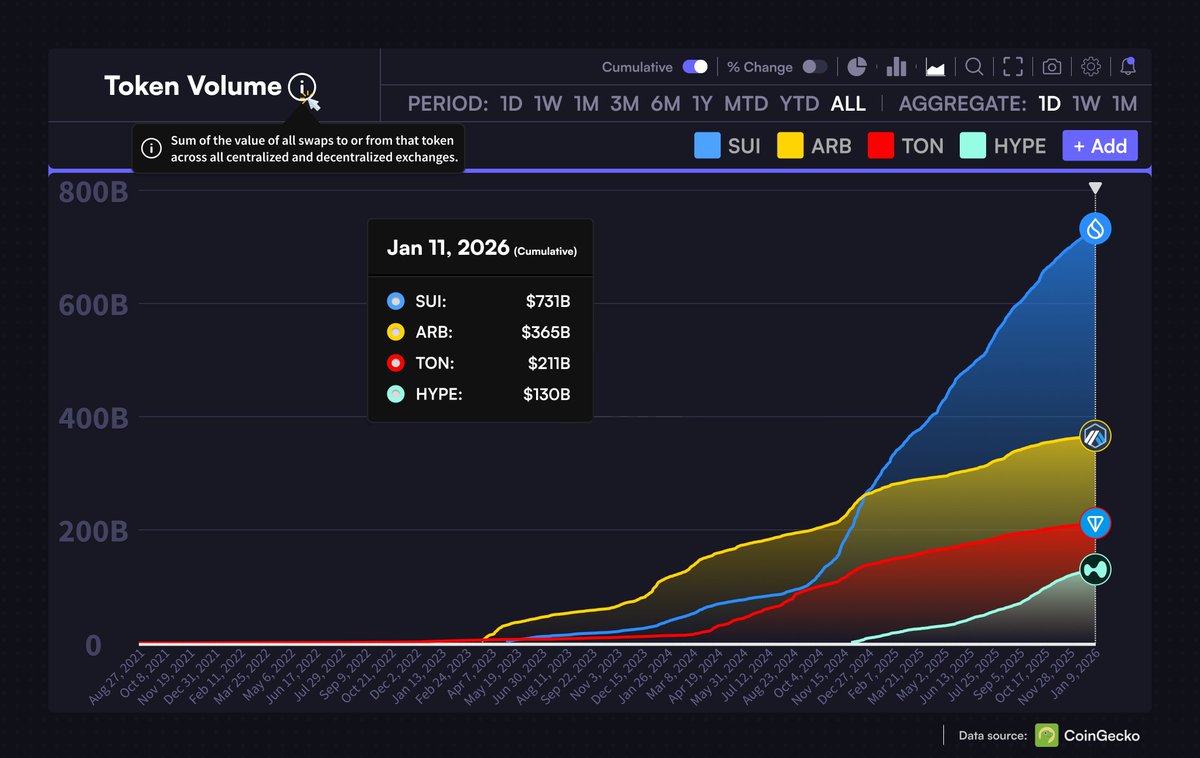
Task: Set period to 3M
Action: (625, 104)
